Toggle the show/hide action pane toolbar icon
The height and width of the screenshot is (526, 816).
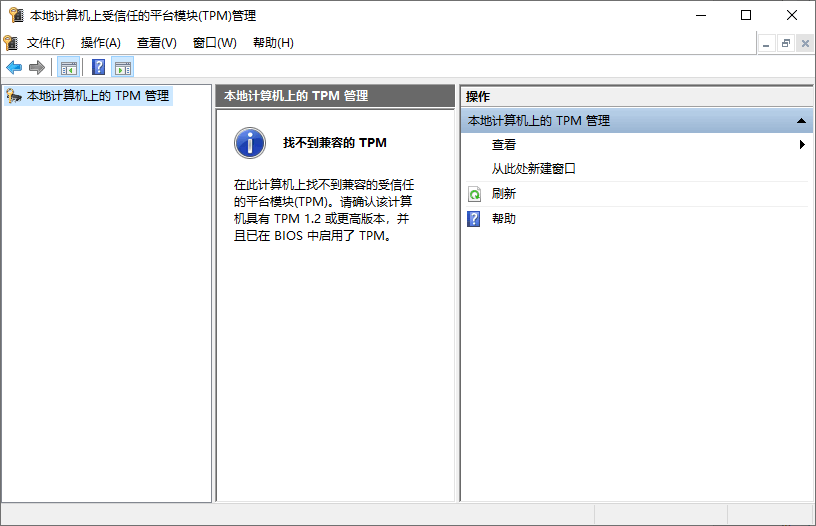pyautogui.click(x=123, y=68)
